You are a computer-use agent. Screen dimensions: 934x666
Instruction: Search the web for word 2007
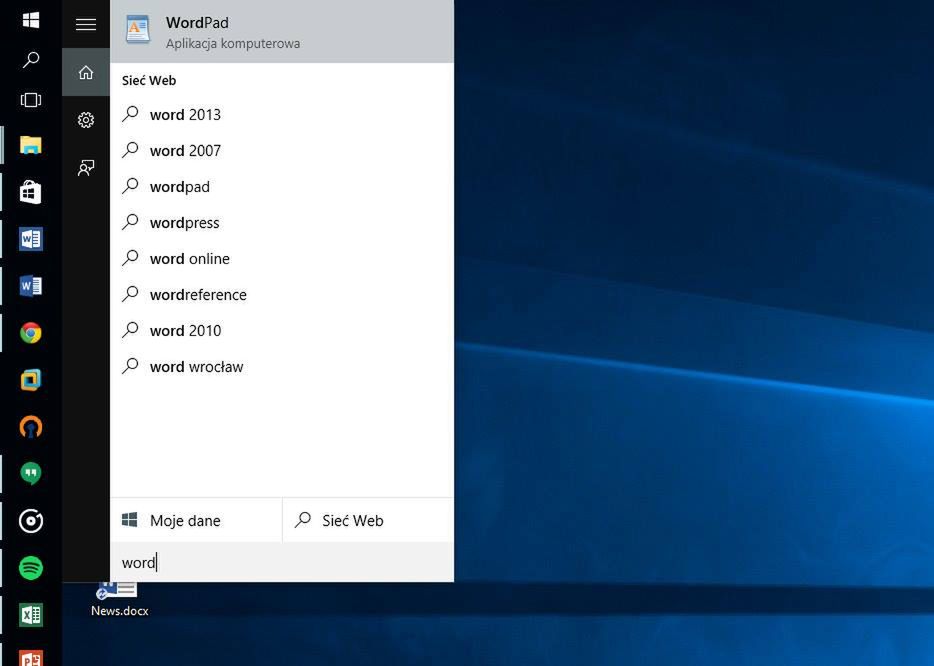(282, 151)
